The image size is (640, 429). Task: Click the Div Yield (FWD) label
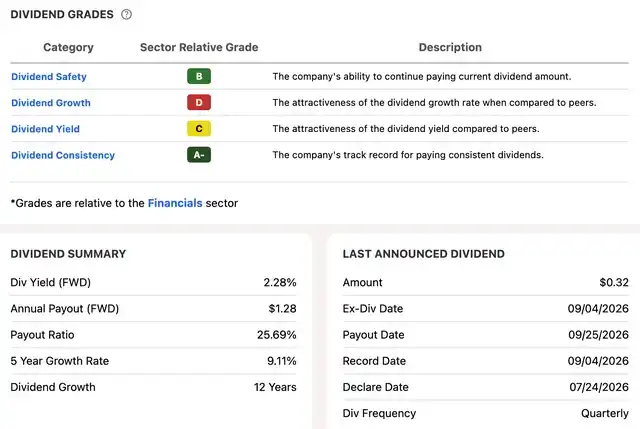click(x=51, y=282)
